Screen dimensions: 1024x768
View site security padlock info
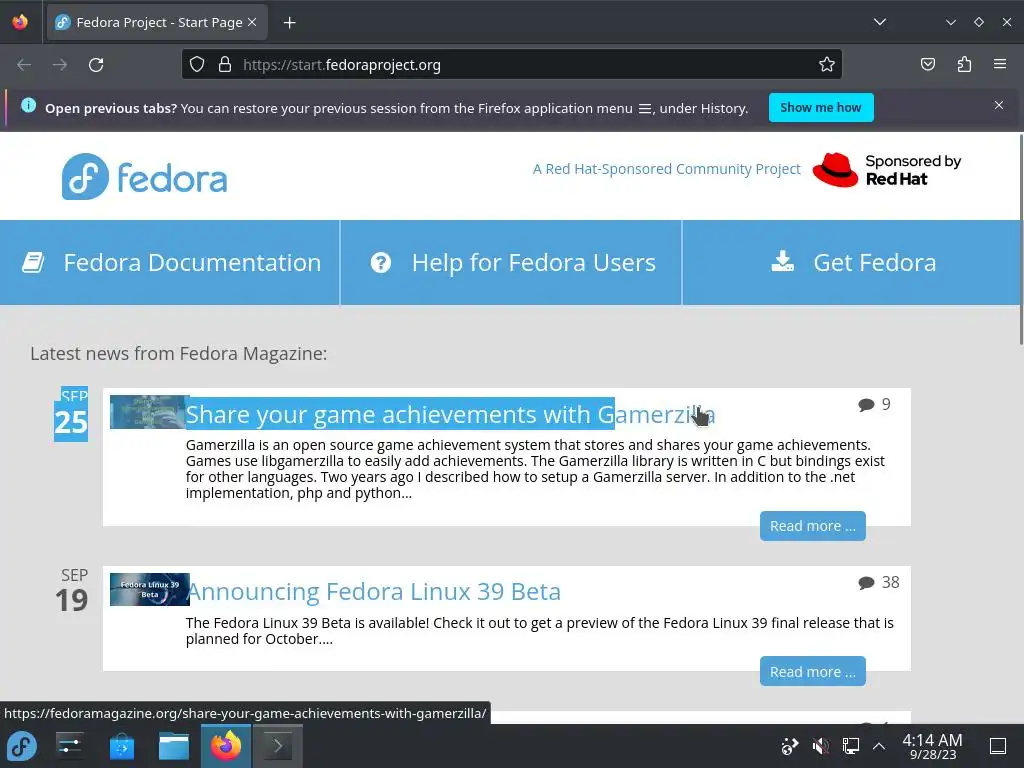(225, 65)
